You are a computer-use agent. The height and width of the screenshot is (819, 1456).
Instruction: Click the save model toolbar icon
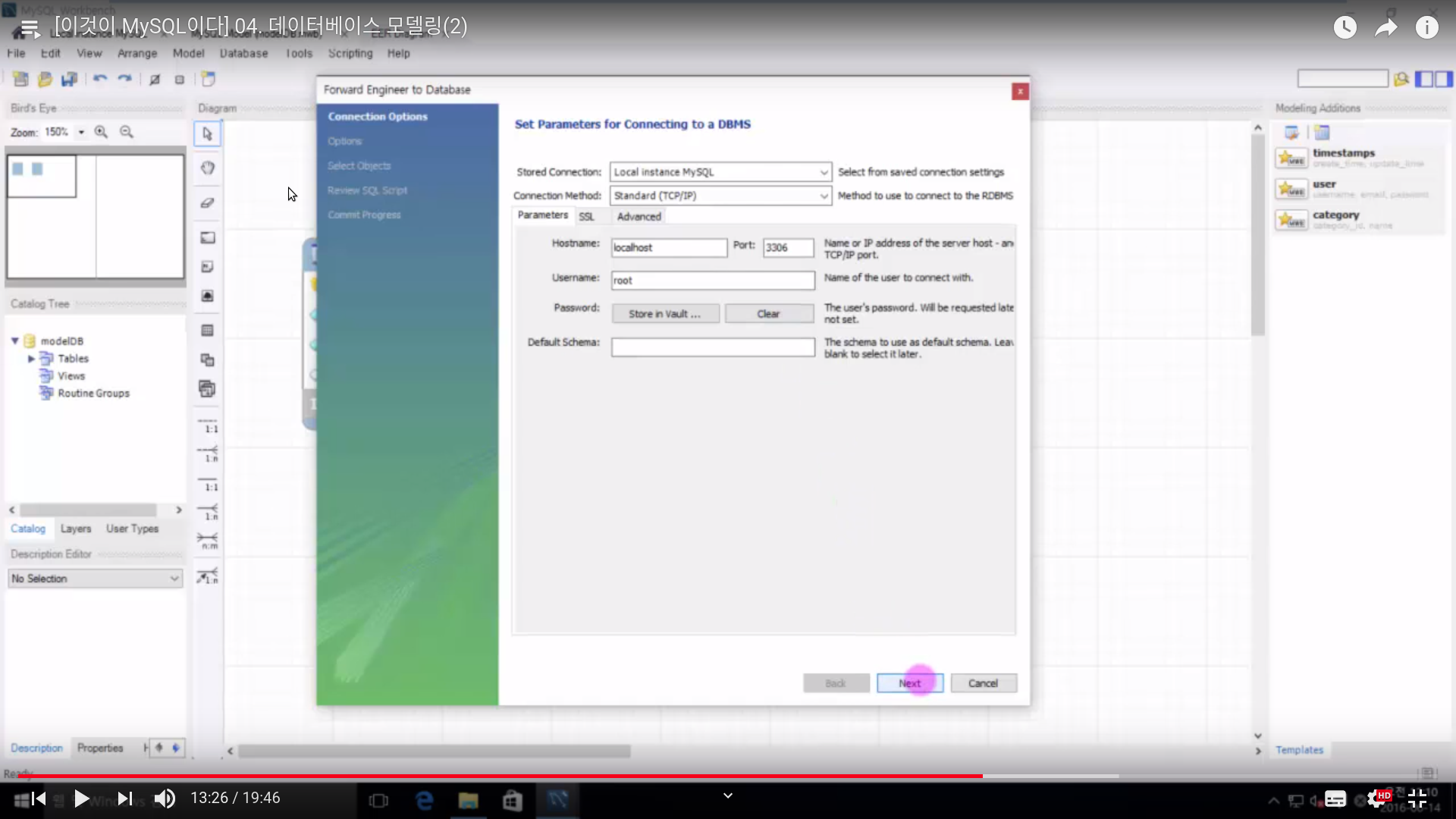(69, 79)
